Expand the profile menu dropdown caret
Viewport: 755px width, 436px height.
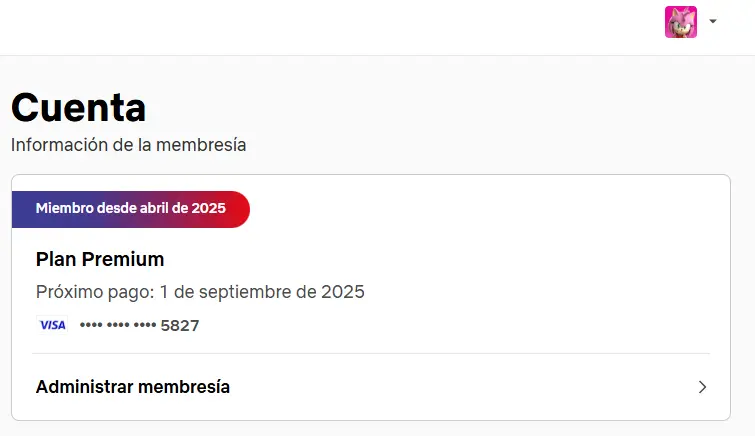pyautogui.click(x=713, y=21)
